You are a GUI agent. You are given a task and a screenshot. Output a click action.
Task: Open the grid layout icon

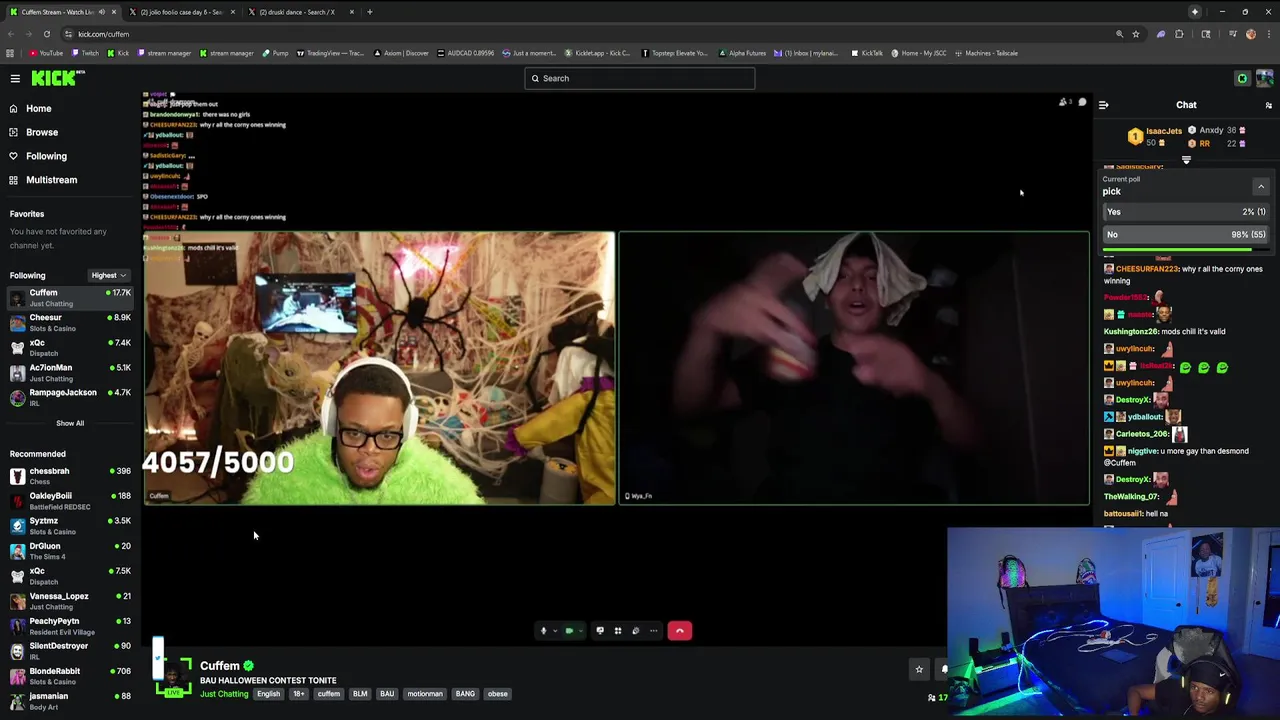(618, 631)
